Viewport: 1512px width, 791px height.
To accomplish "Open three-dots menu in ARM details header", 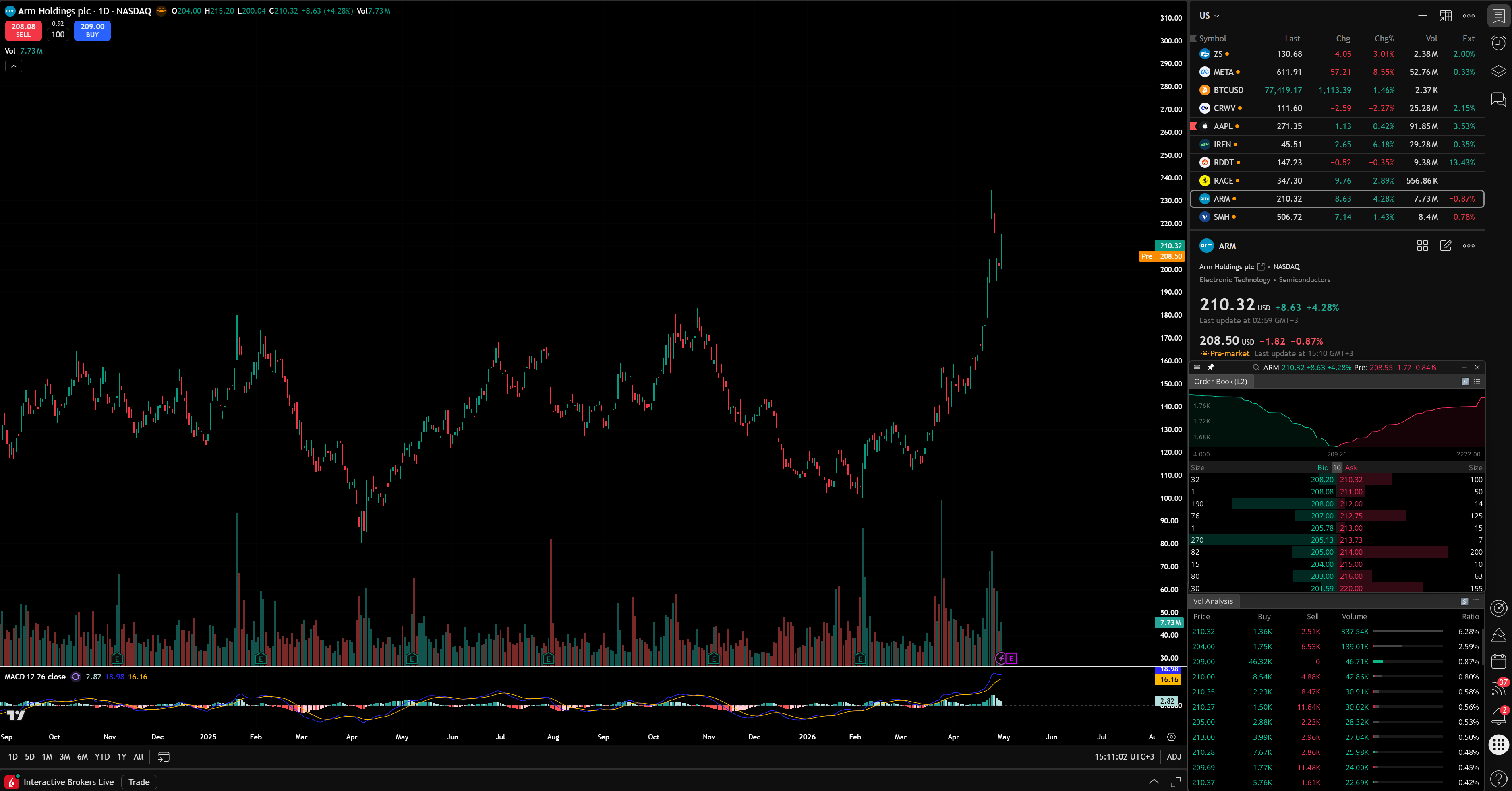I will [x=1469, y=246].
